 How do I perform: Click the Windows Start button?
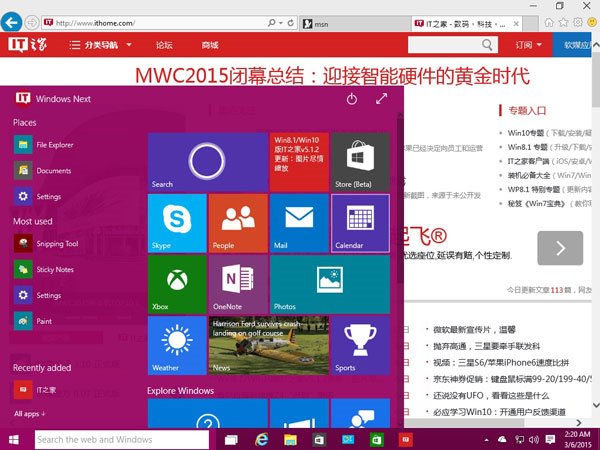click(14, 439)
